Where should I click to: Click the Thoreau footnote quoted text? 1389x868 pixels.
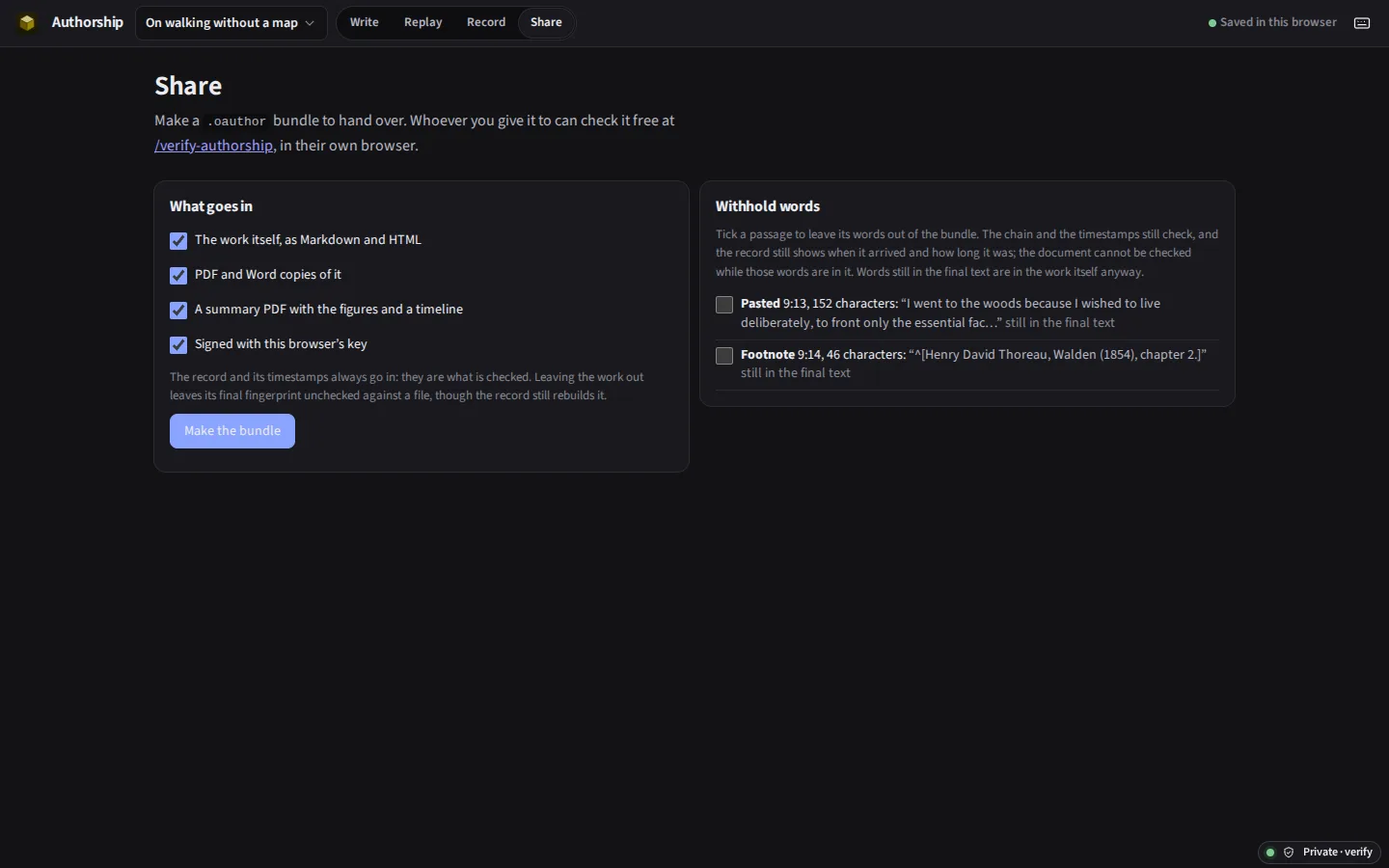[x=1057, y=355]
